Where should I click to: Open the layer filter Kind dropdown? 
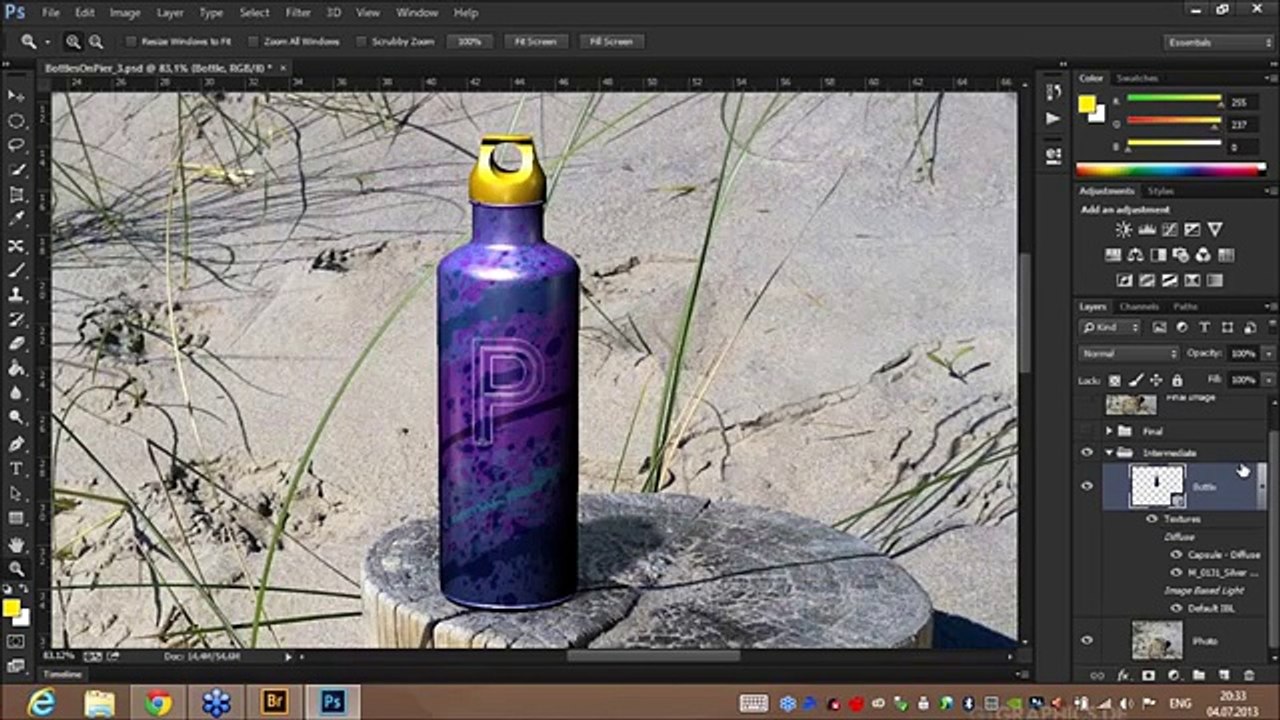(1110, 328)
